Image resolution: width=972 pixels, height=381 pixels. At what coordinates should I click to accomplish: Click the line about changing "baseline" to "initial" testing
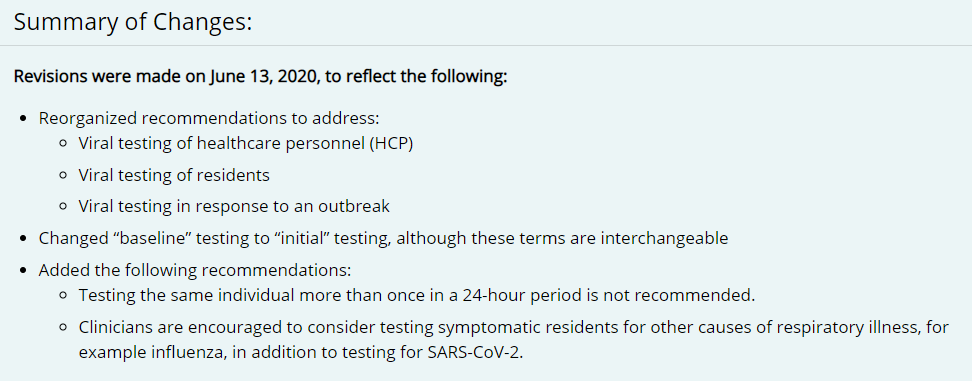click(383, 238)
